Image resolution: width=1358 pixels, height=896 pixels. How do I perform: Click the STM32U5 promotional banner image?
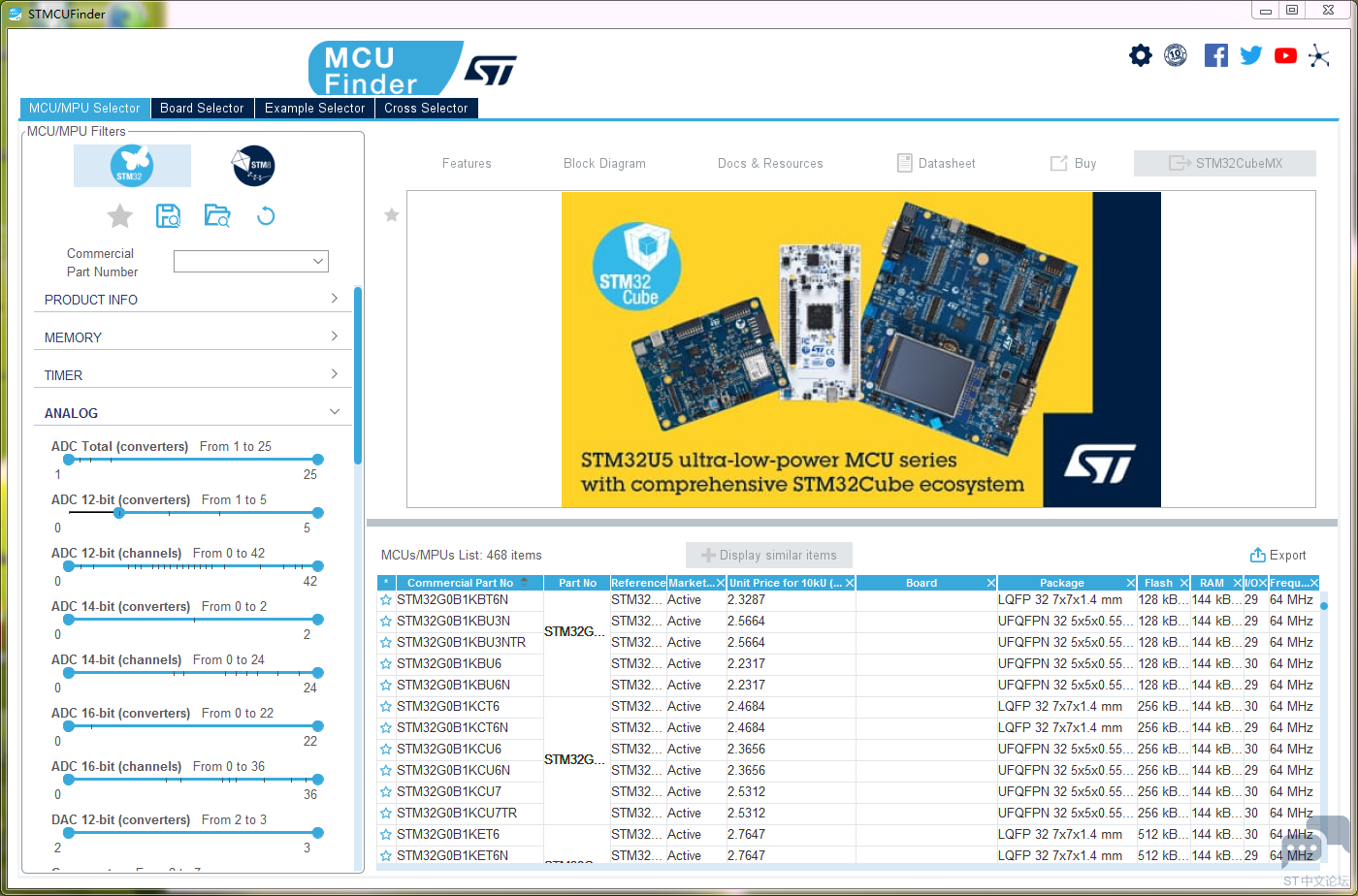coord(861,349)
